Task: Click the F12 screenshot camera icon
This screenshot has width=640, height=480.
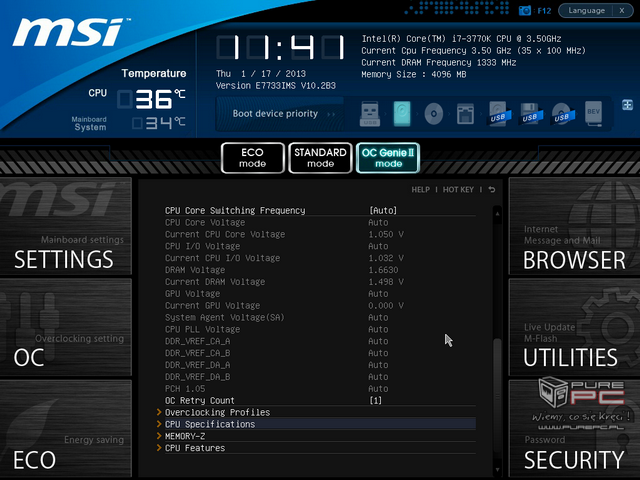Action: (524, 11)
